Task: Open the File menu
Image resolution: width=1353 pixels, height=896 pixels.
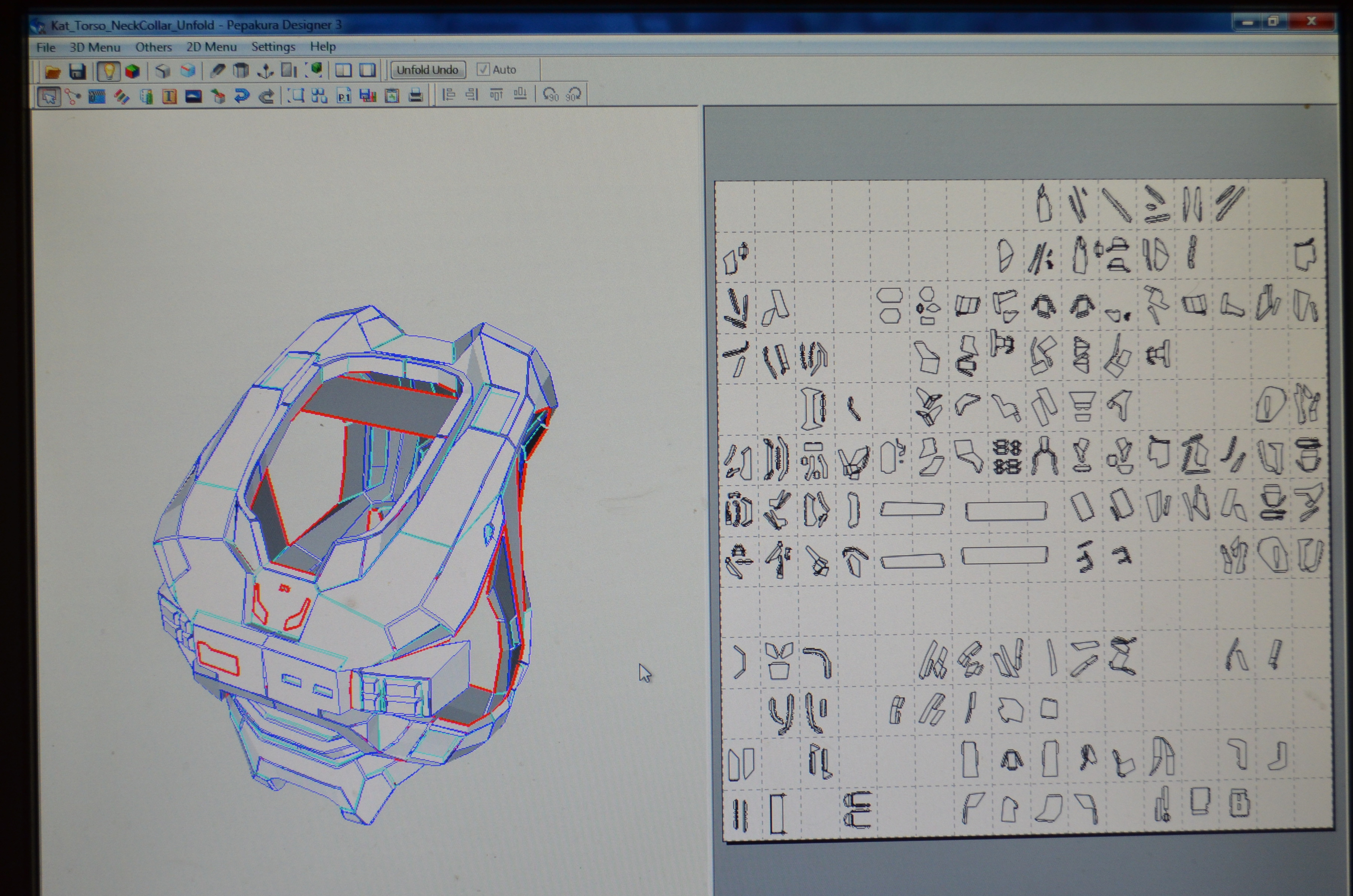Action: (46, 47)
